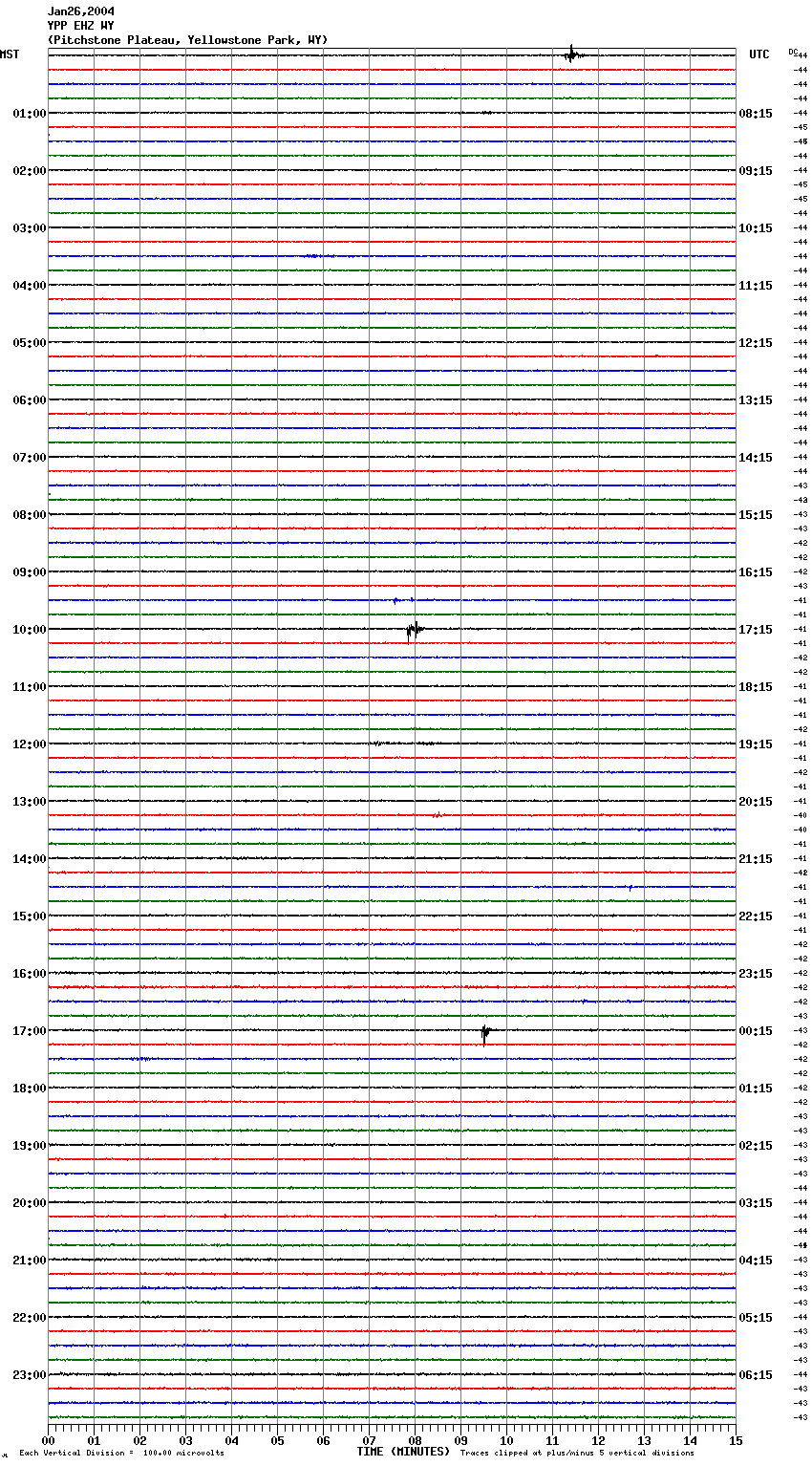The height and width of the screenshot is (1466, 812).
Task: Click the 100.00 microvolts vertical division note
Action: 121,1454
